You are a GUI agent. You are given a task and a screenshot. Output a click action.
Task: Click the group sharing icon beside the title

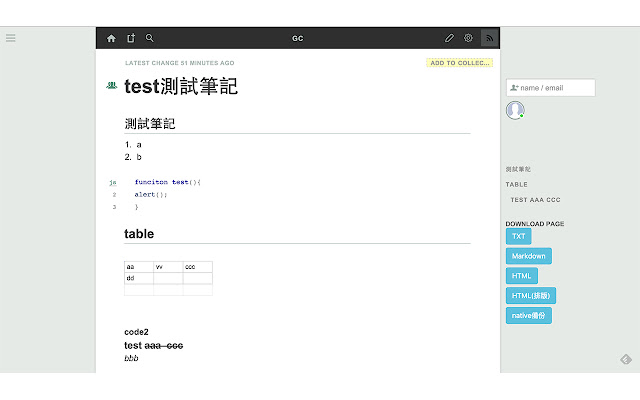coord(111,85)
